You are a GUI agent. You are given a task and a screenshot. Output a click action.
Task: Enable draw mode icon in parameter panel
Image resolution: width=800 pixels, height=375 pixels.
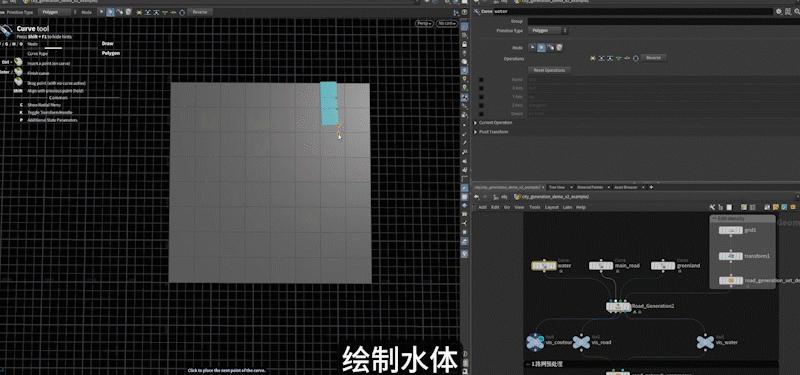coord(542,47)
